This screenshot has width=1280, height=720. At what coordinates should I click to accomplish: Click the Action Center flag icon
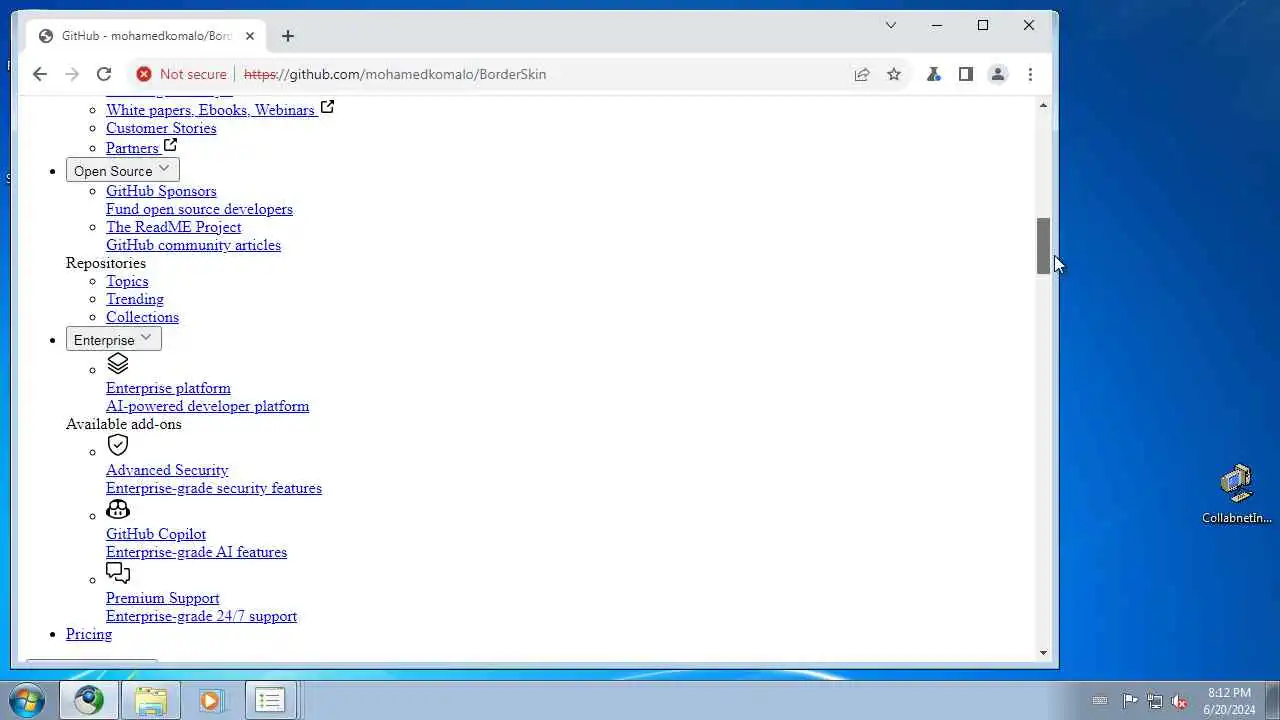click(x=1130, y=701)
